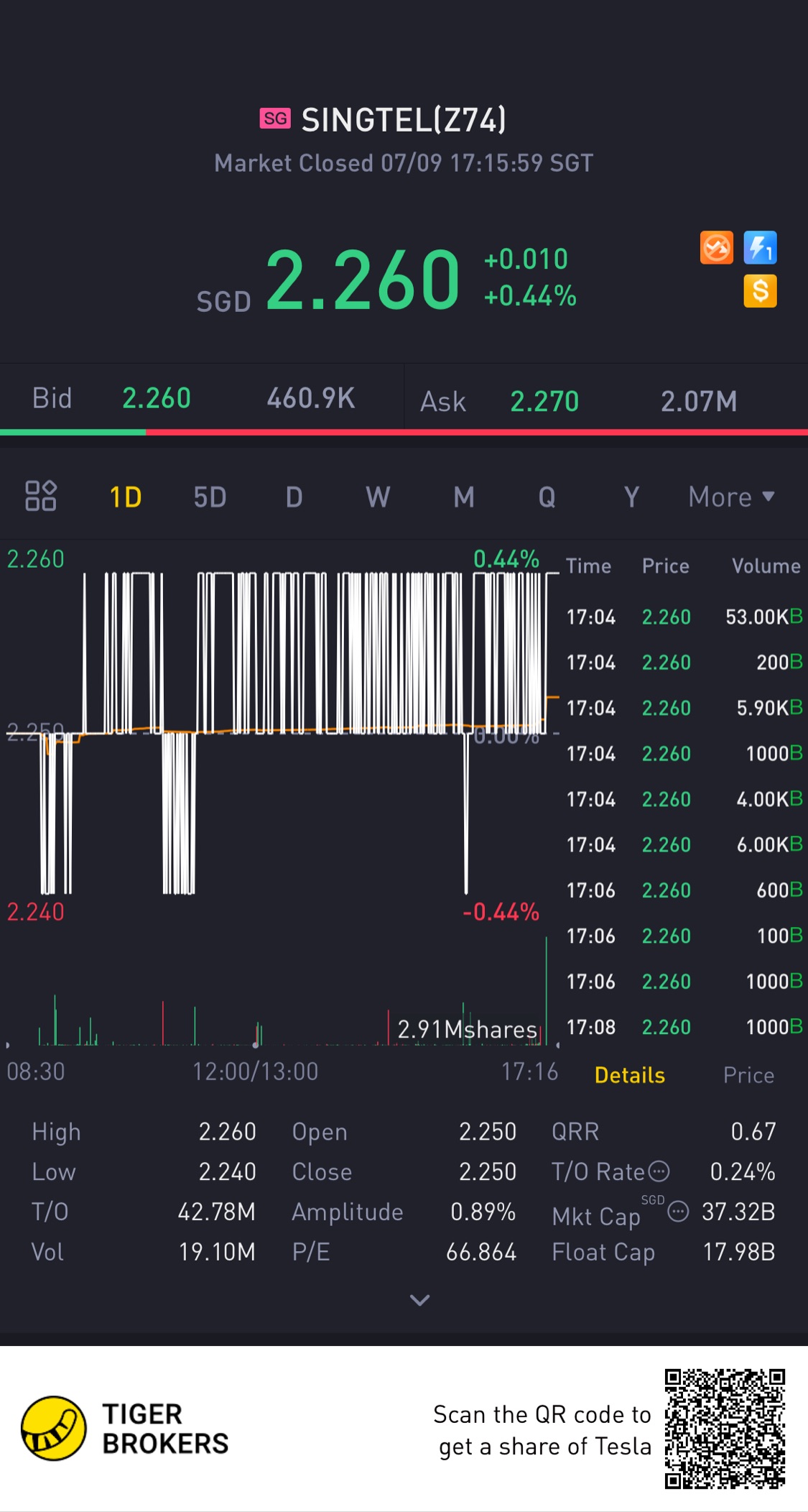Tap the Tesla share QR code
Viewport: 808px width, 1512px height.
(x=724, y=1429)
